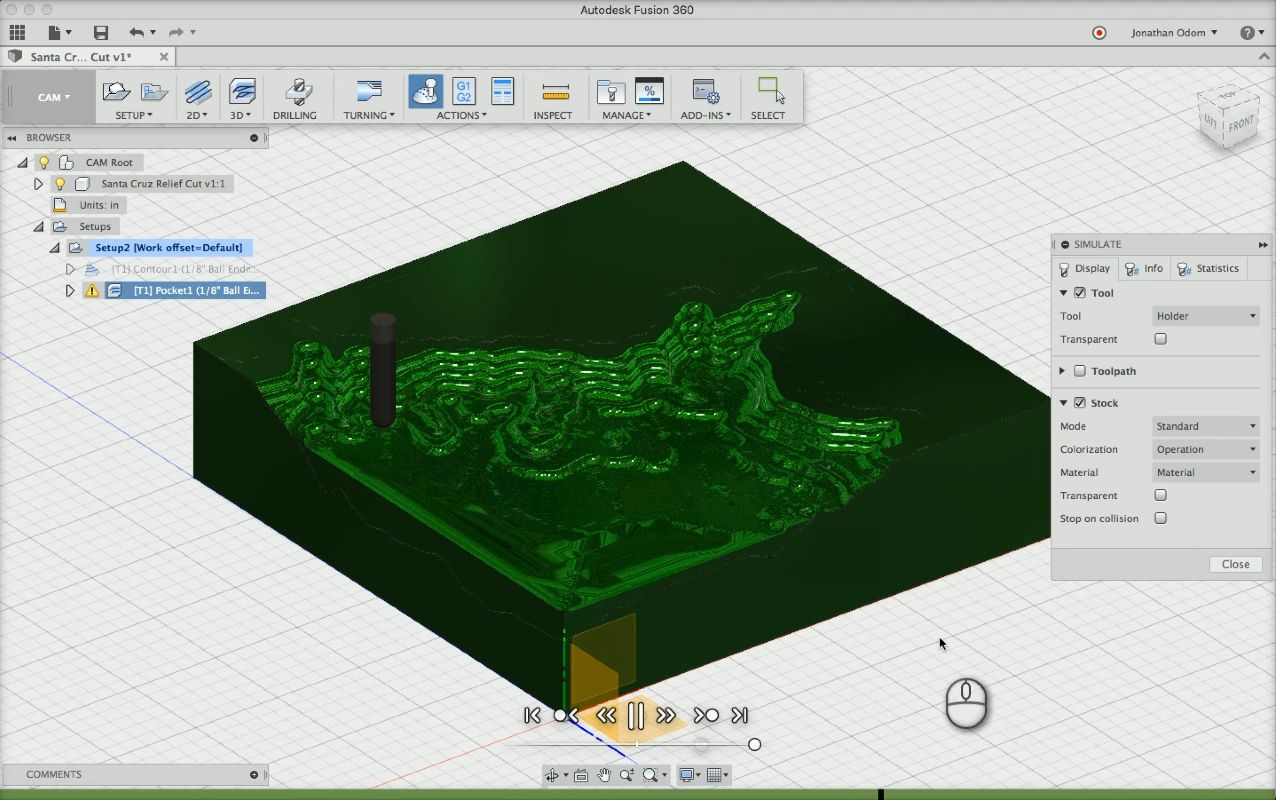Image resolution: width=1276 pixels, height=800 pixels.
Task: Click the Save disk icon
Action: pyautogui.click(x=101, y=33)
